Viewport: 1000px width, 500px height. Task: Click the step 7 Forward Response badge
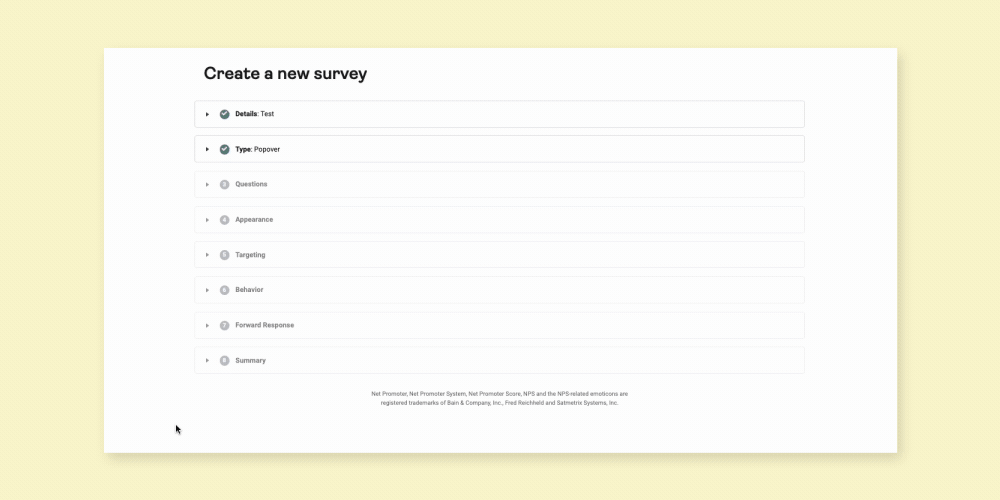[x=224, y=325]
